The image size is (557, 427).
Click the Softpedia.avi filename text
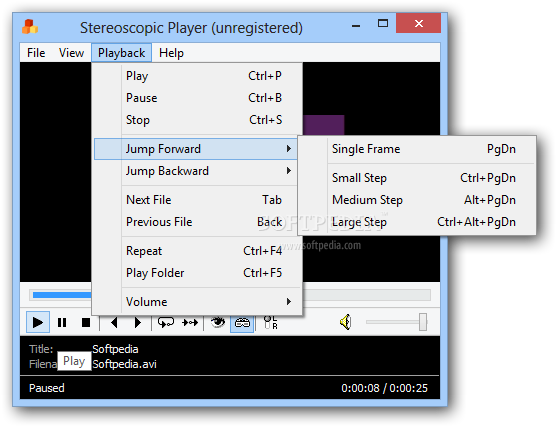pyautogui.click(x=124, y=364)
